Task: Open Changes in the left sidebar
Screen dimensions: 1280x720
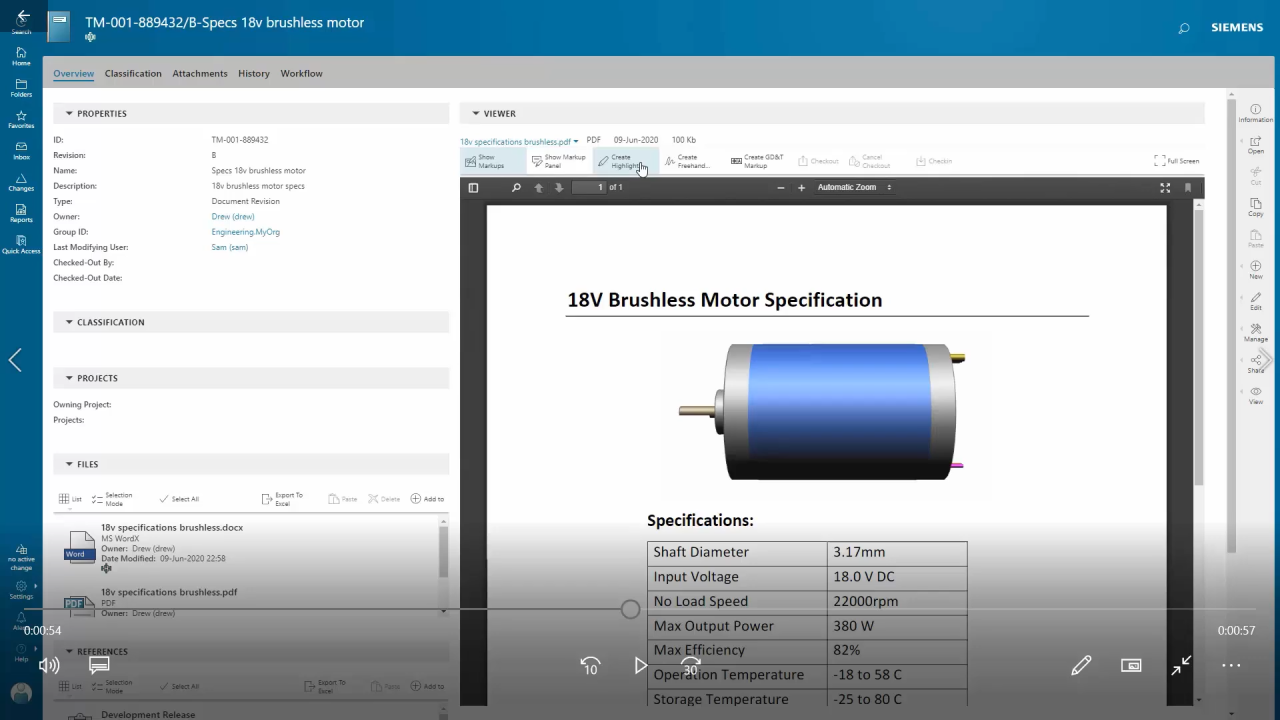Action: coord(21,182)
